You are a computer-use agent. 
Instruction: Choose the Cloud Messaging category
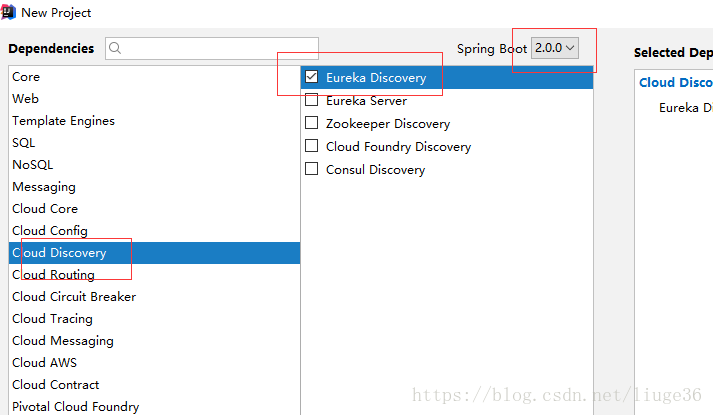(x=155, y=340)
